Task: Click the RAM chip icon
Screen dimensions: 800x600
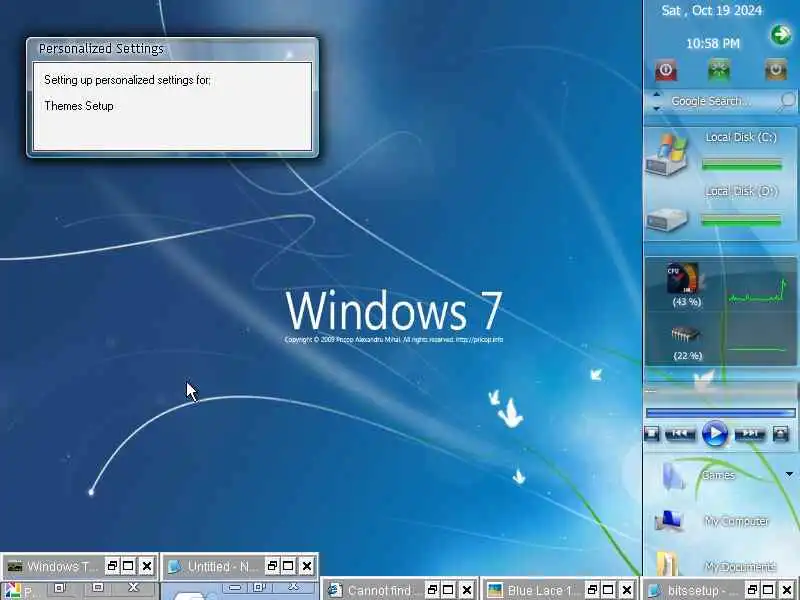Action: pyautogui.click(x=685, y=335)
